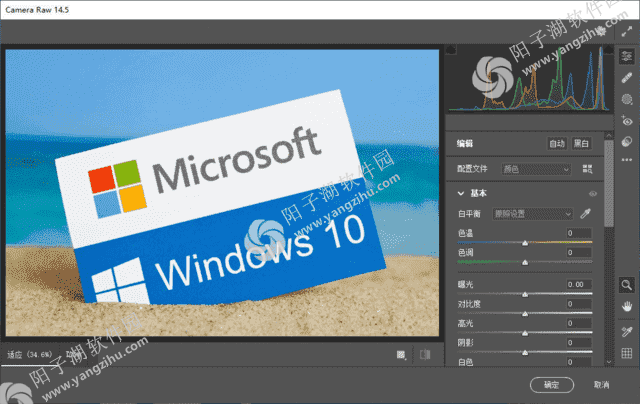
Task: Toggle full screen mode icon
Action: 627,32
